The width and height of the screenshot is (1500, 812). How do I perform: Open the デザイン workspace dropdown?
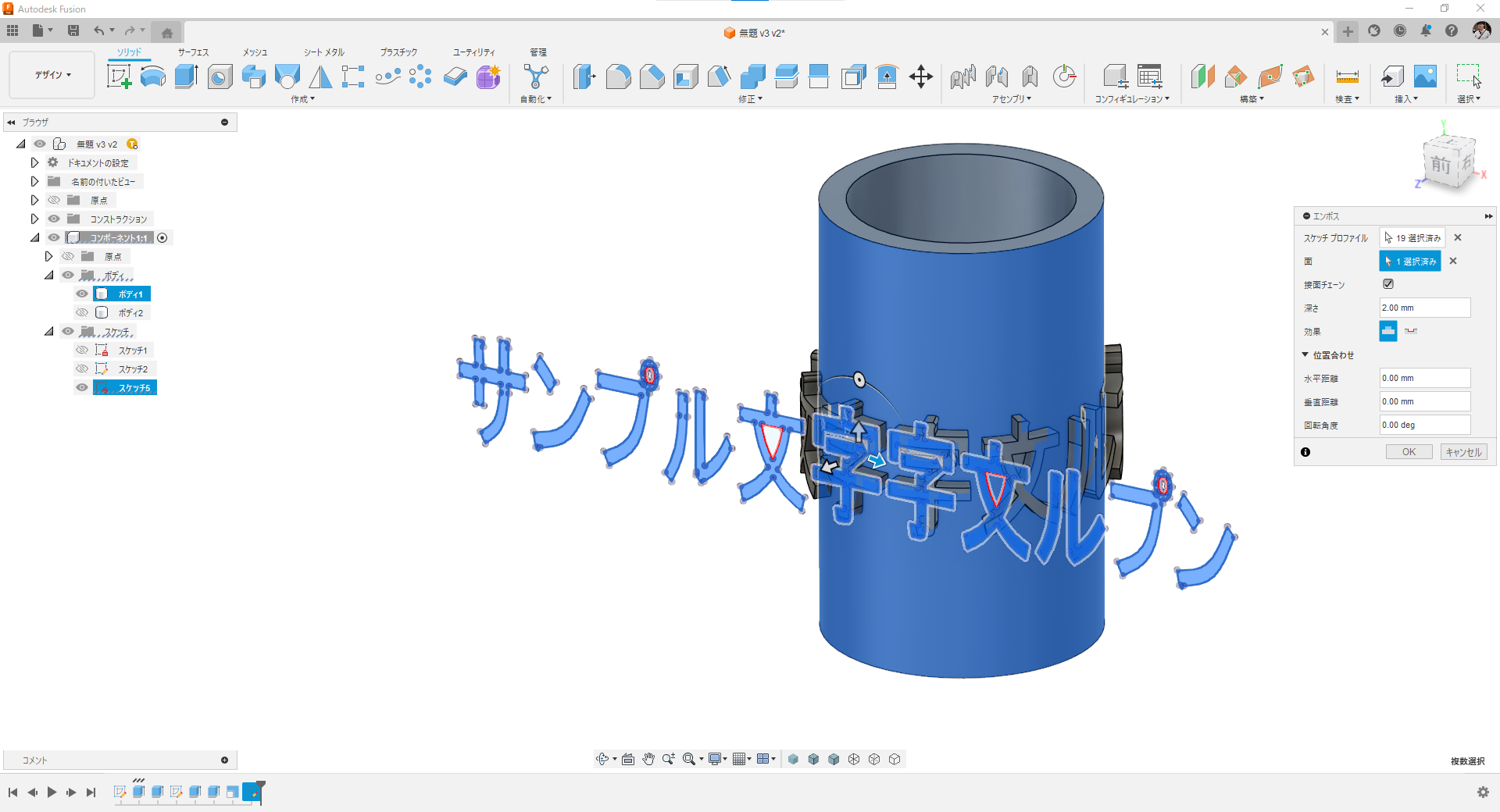(x=52, y=75)
